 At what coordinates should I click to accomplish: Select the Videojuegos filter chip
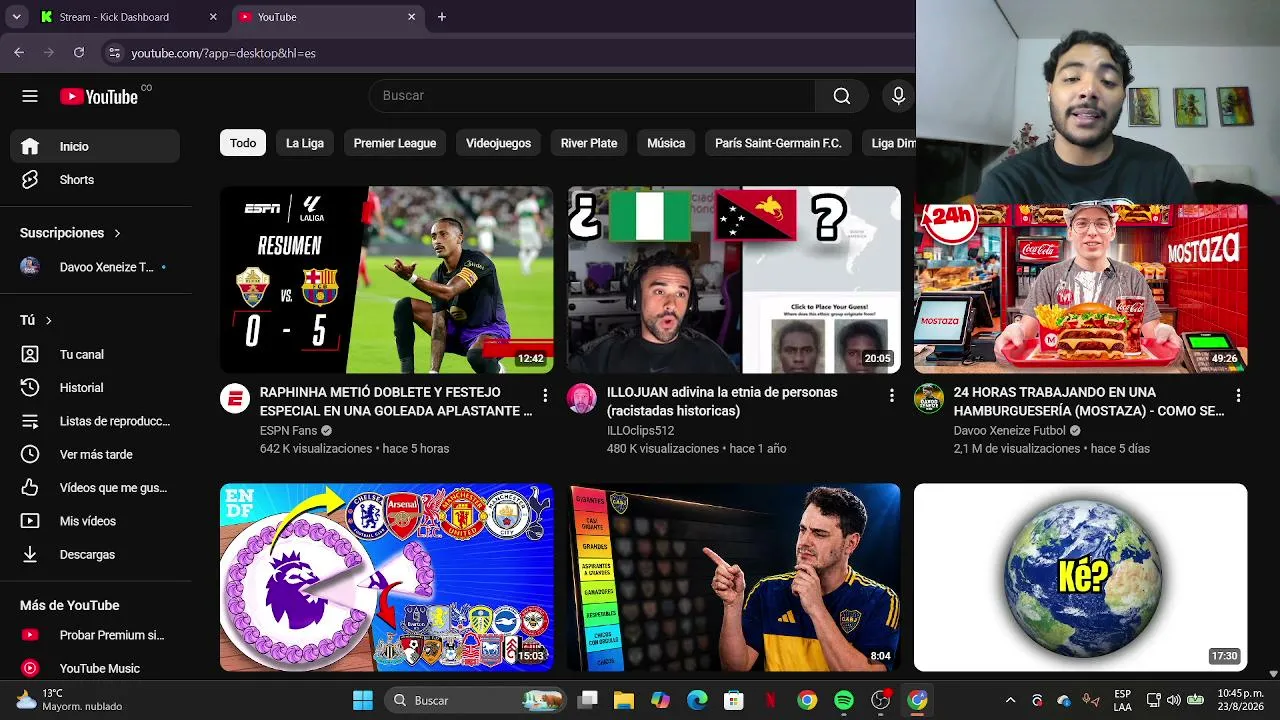(498, 143)
